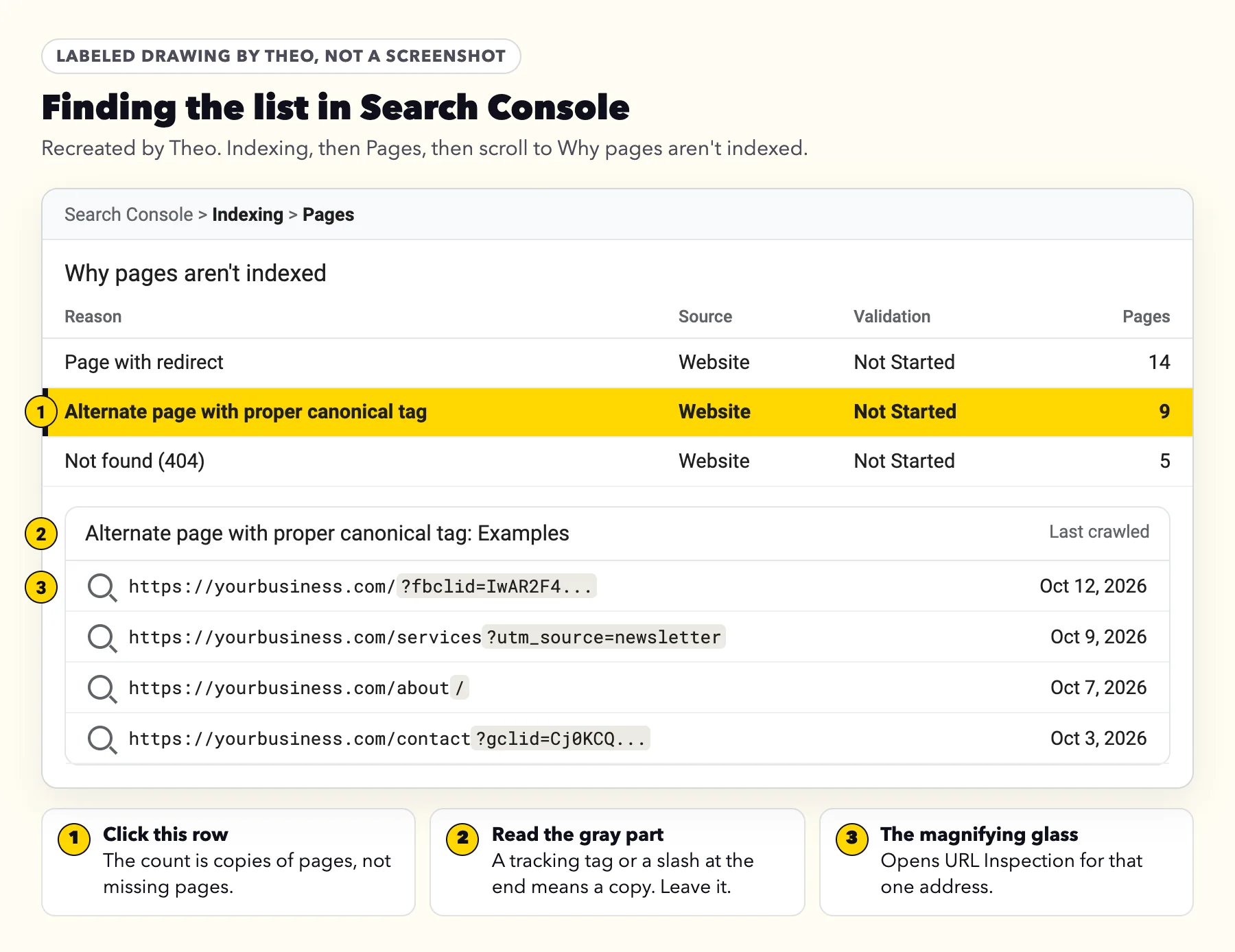Click the Validation column header

pos(892,316)
